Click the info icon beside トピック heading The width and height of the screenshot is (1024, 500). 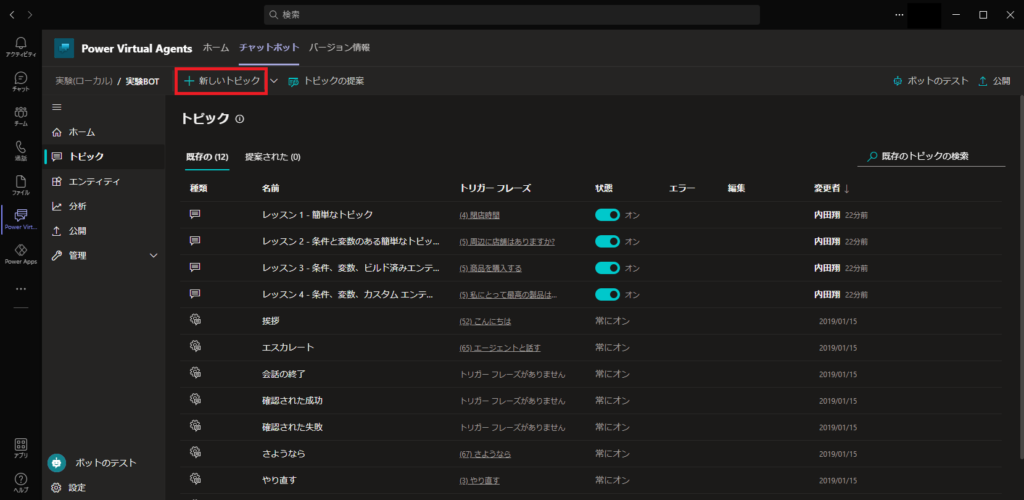point(240,119)
